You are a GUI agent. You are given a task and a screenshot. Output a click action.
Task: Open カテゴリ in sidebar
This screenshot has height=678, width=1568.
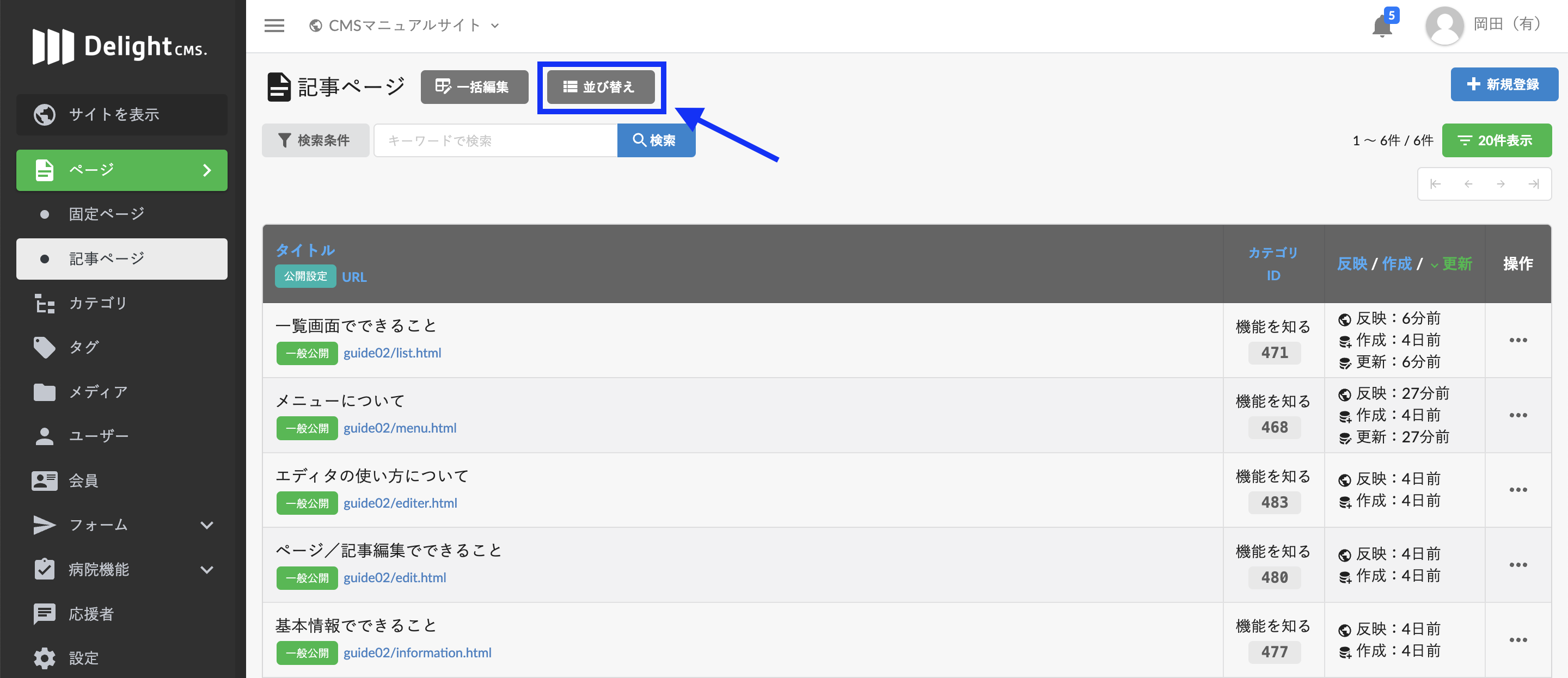97,303
